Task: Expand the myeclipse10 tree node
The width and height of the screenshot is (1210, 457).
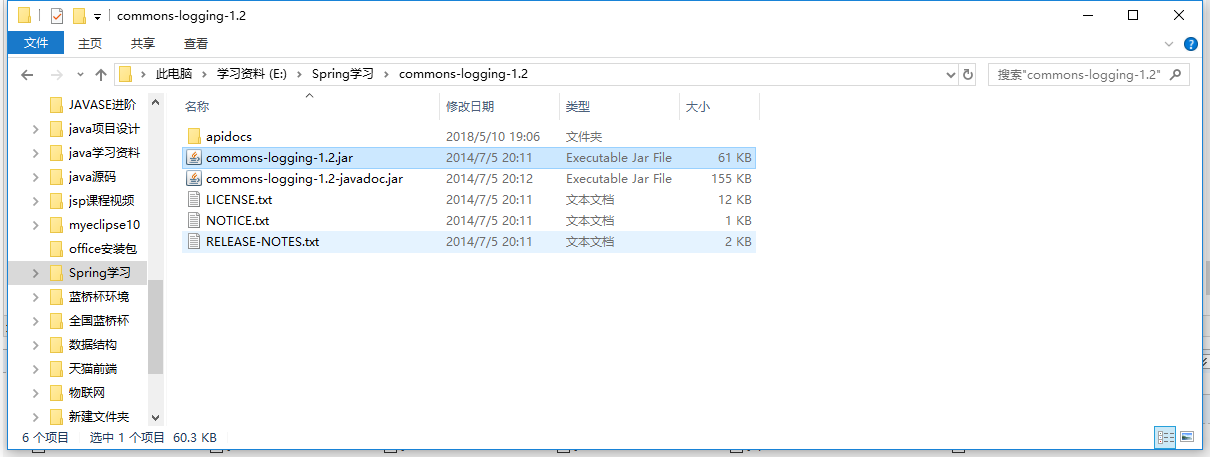Action: click(36, 225)
